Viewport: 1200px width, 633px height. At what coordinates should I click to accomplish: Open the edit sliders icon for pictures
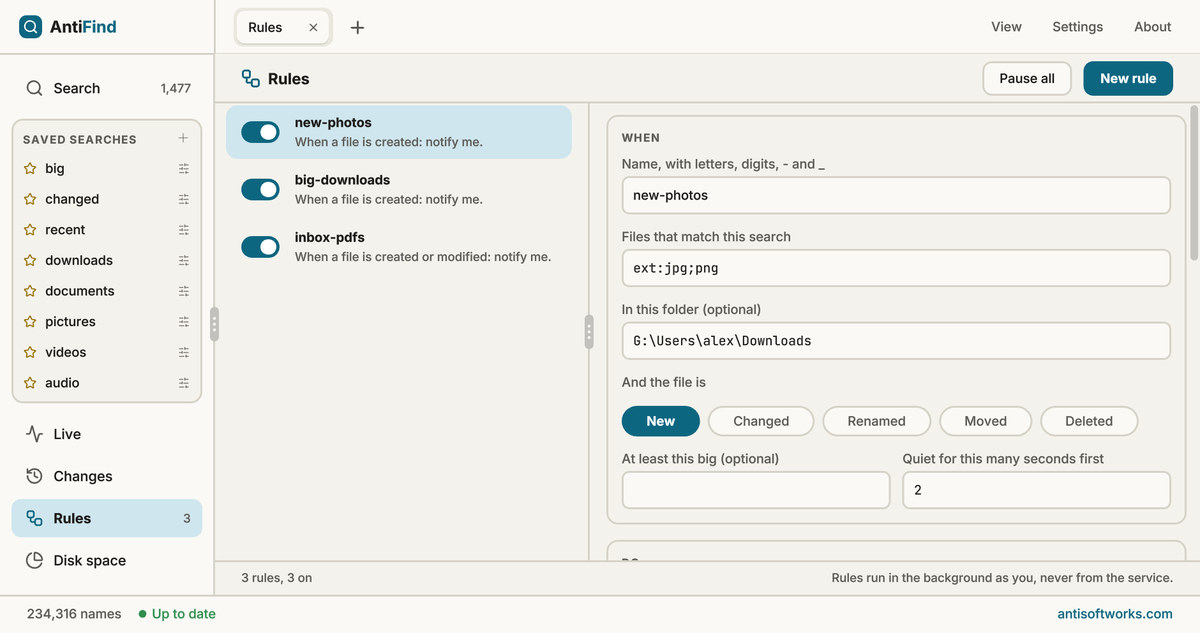point(184,322)
